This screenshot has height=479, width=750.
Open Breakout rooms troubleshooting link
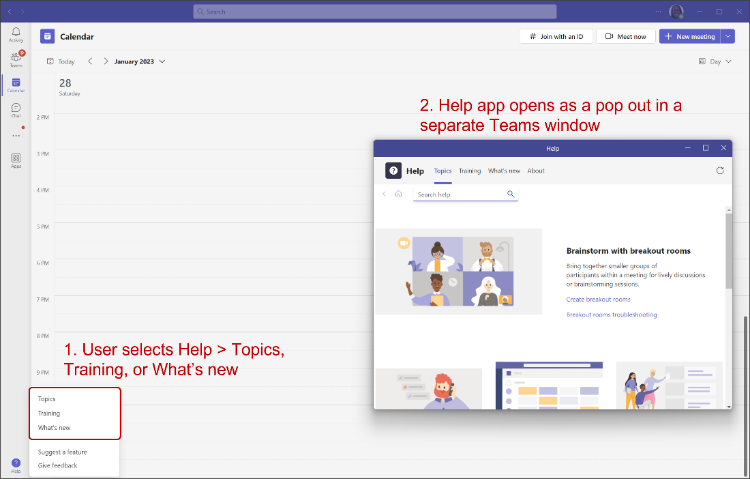click(612, 314)
